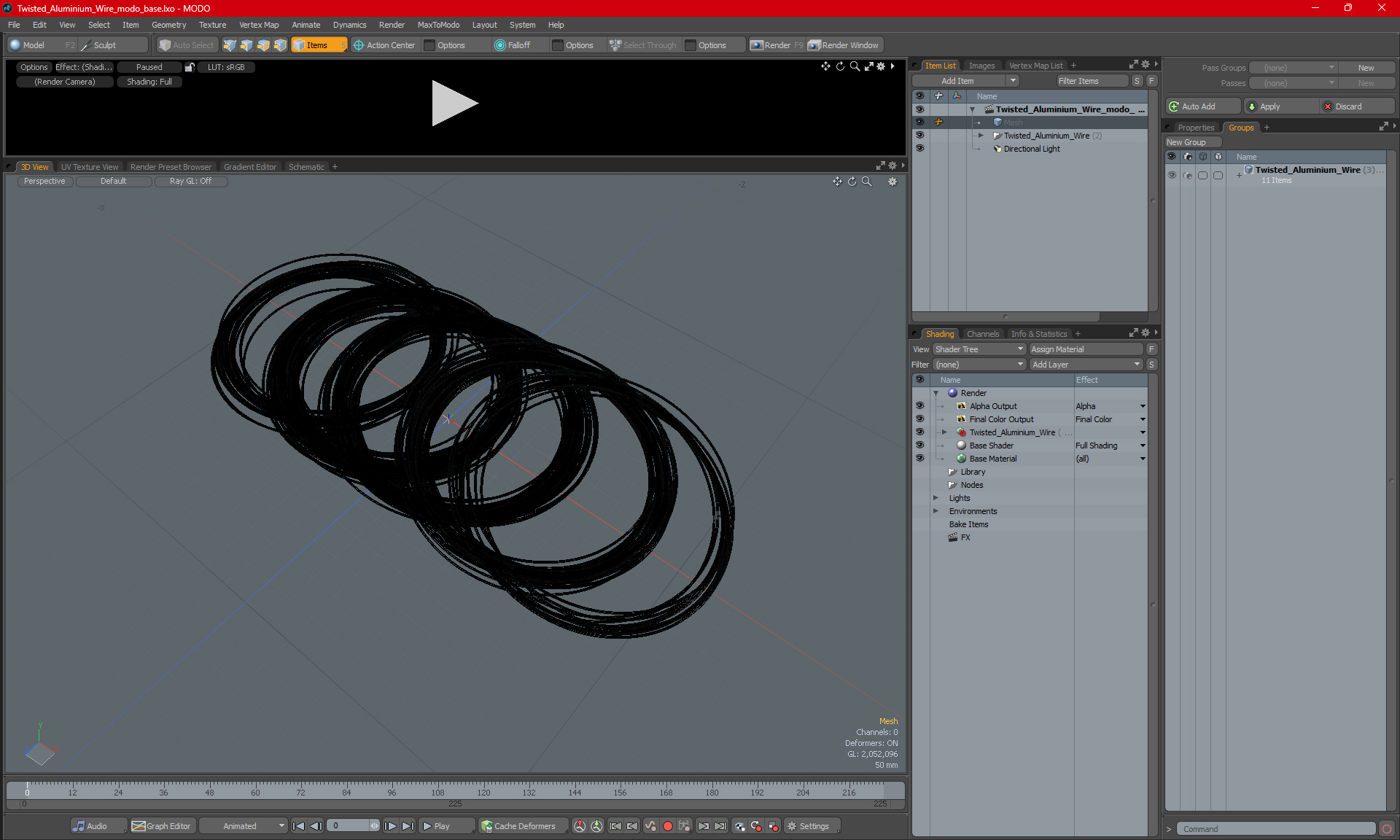The height and width of the screenshot is (840, 1400).
Task: Open the Action Center tool
Action: tap(384, 45)
